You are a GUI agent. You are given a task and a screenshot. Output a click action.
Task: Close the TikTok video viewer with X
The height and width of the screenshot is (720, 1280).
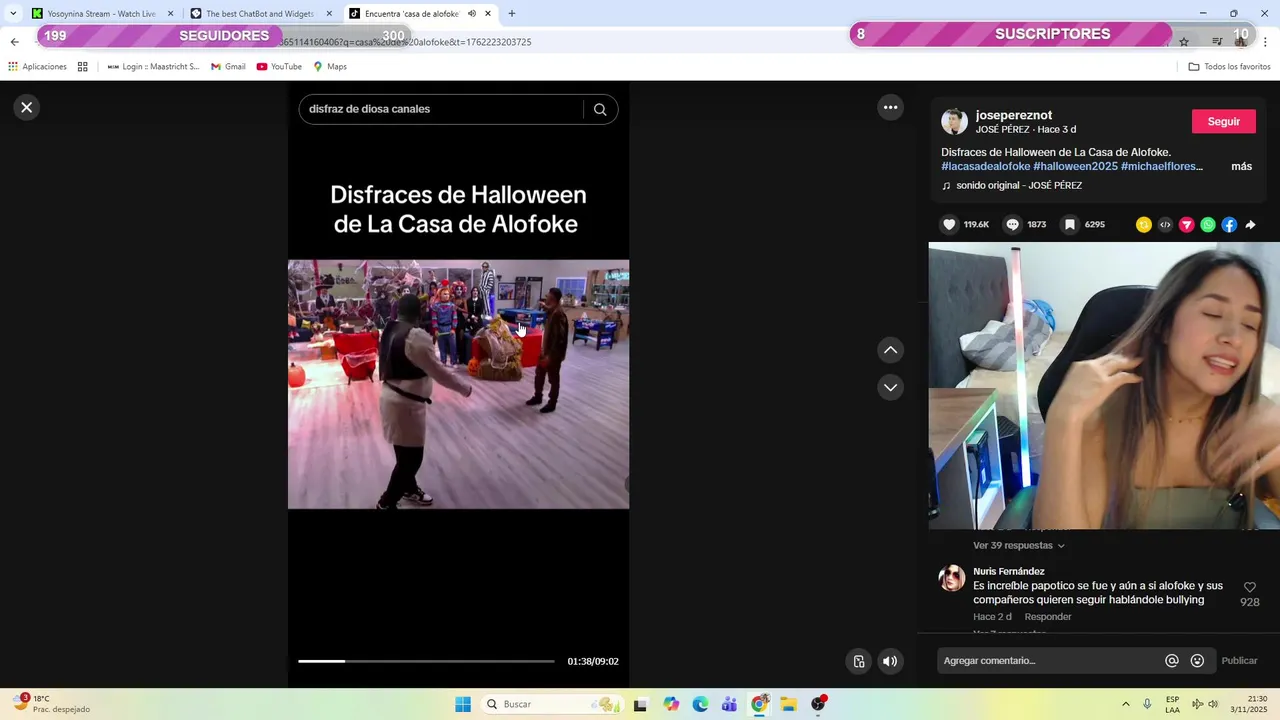(x=27, y=107)
